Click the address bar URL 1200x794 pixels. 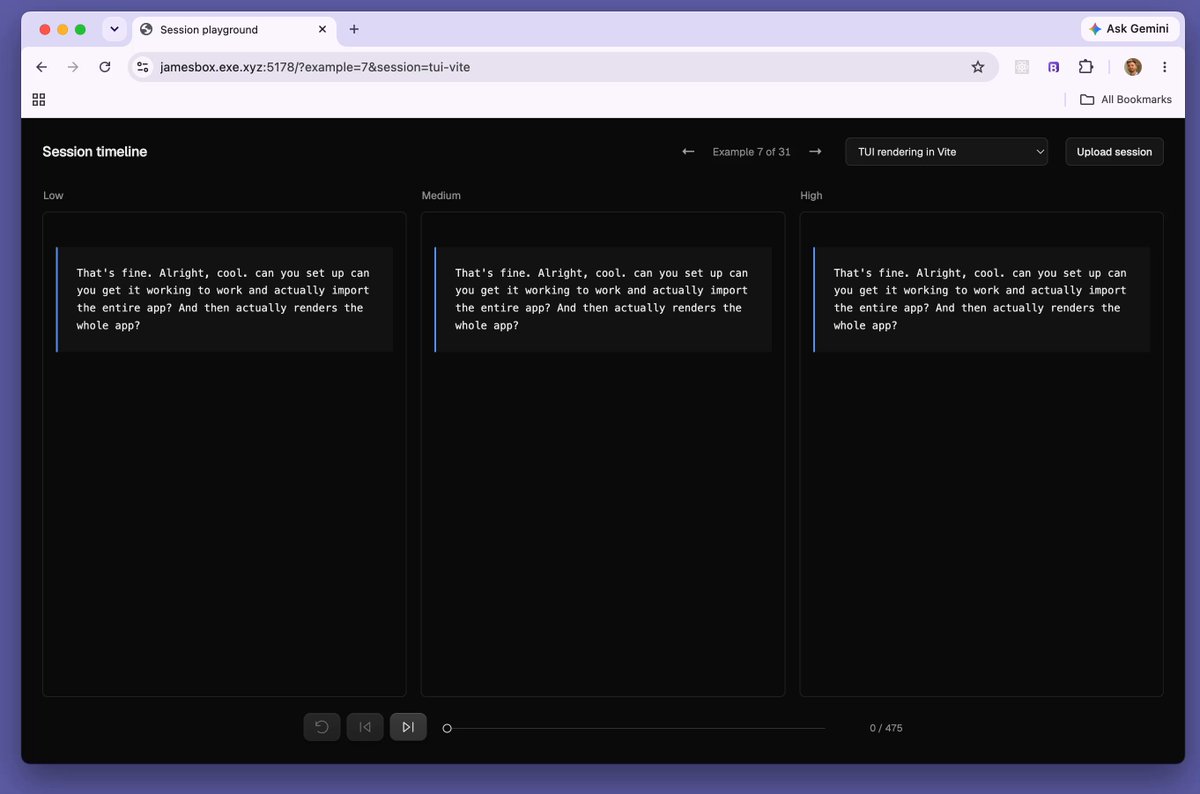coord(315,67)
